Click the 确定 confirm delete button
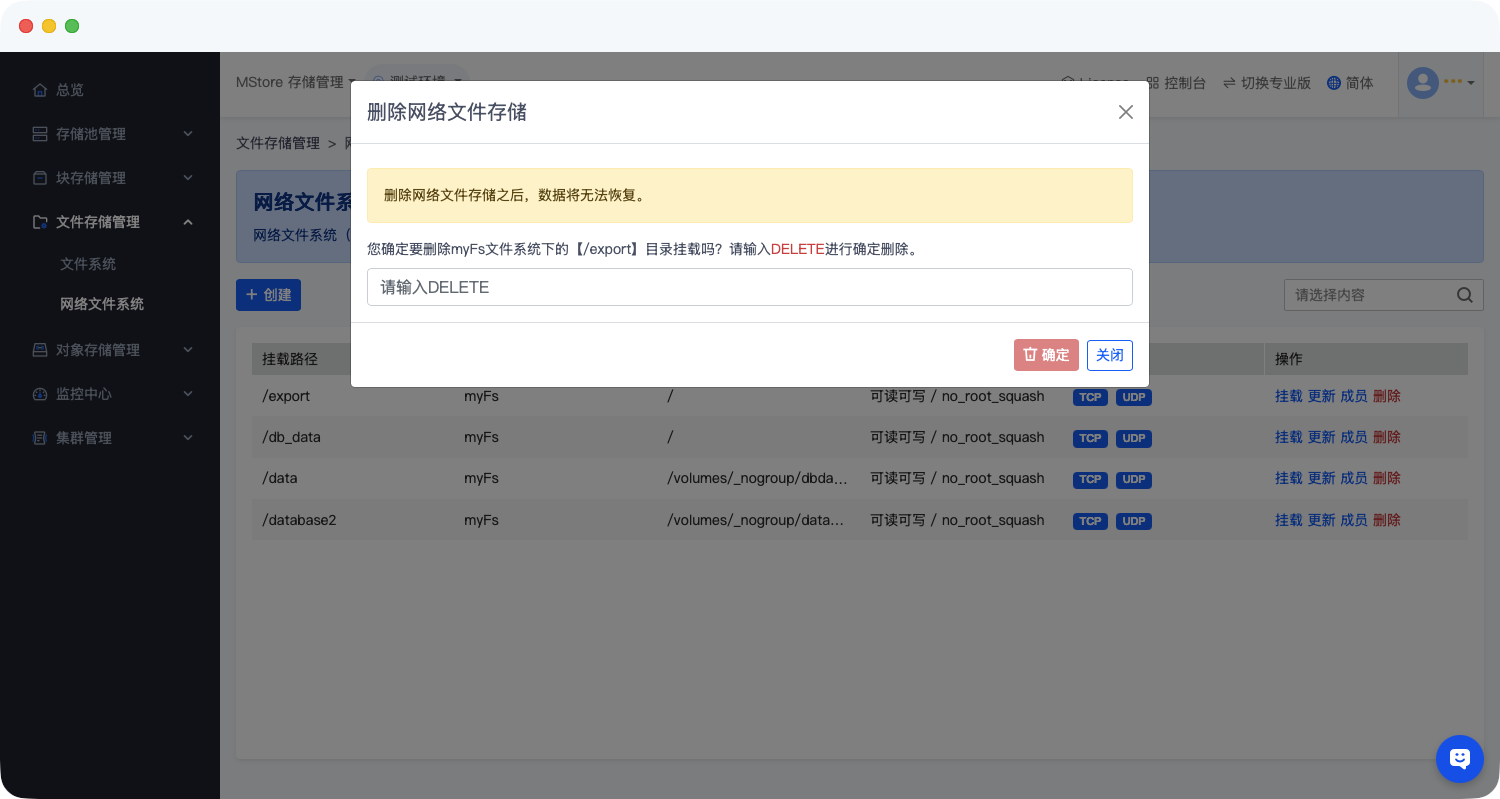1500x799 pixels. coord(1045,355)
